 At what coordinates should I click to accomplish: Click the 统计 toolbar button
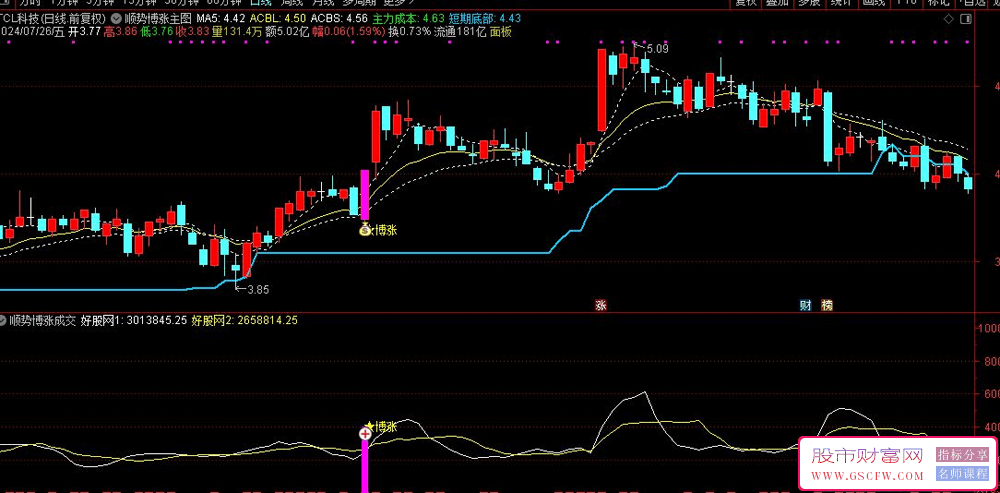[x=842, y=3]
